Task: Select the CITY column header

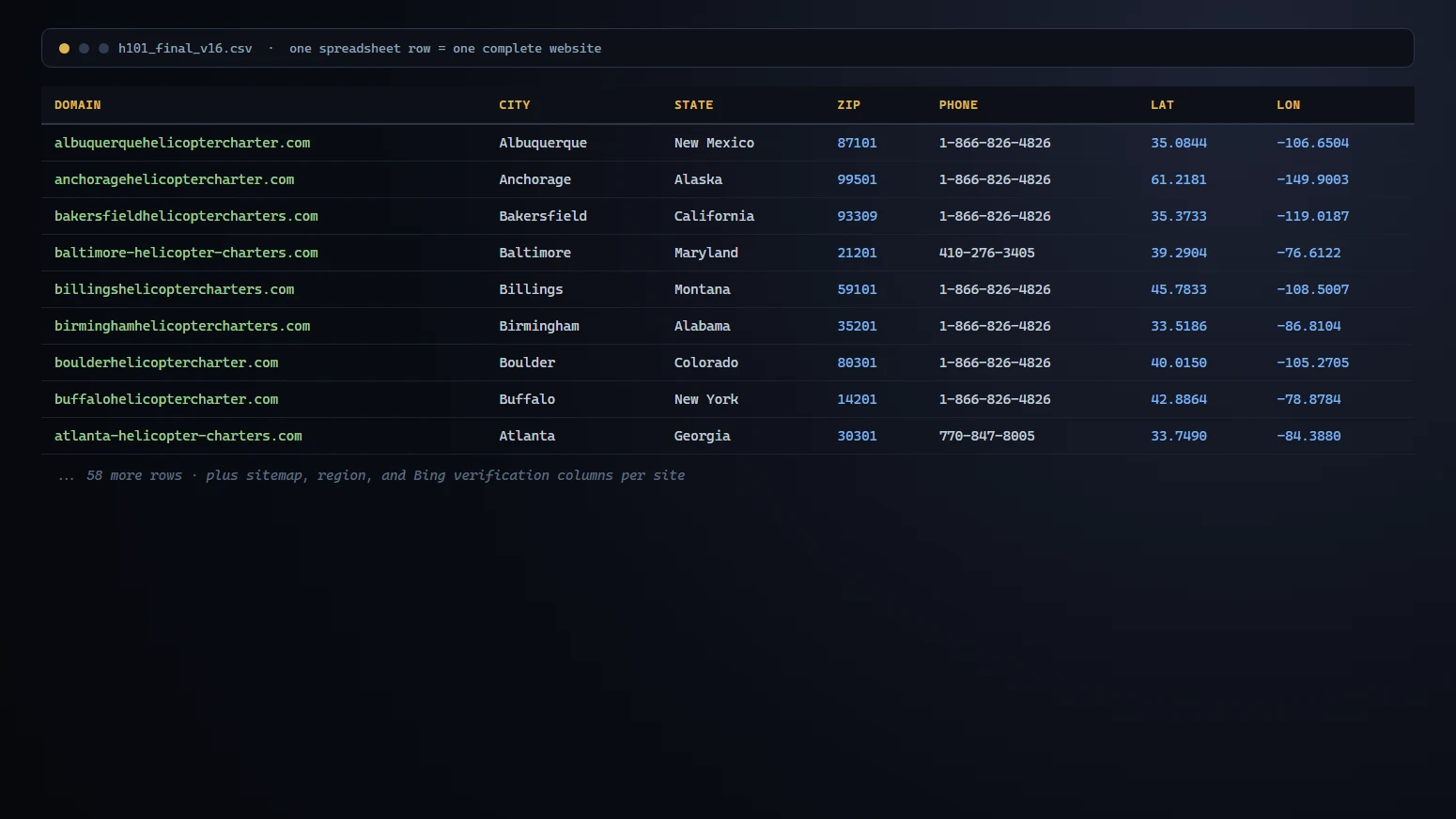Action: [515, 105]
